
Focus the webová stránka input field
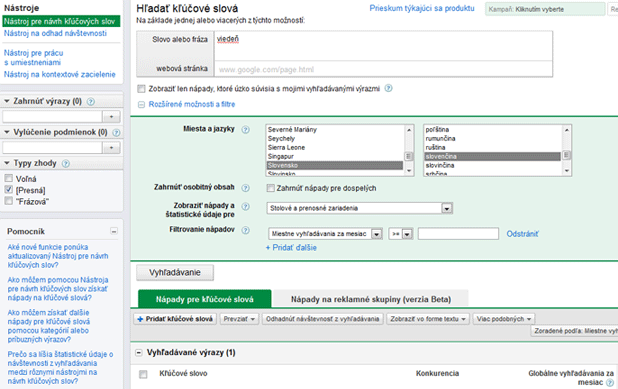coord(383,69)
